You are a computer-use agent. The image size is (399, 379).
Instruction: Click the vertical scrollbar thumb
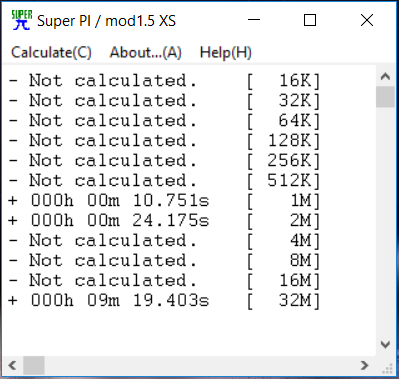click(x=385, y=97)
